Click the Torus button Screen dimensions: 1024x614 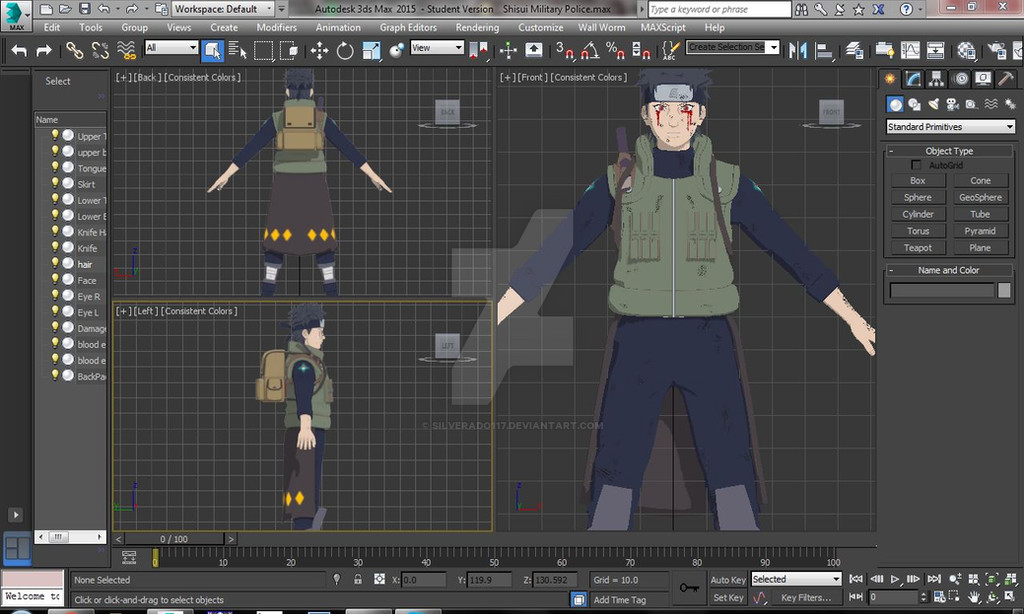(x=918, y=231)
